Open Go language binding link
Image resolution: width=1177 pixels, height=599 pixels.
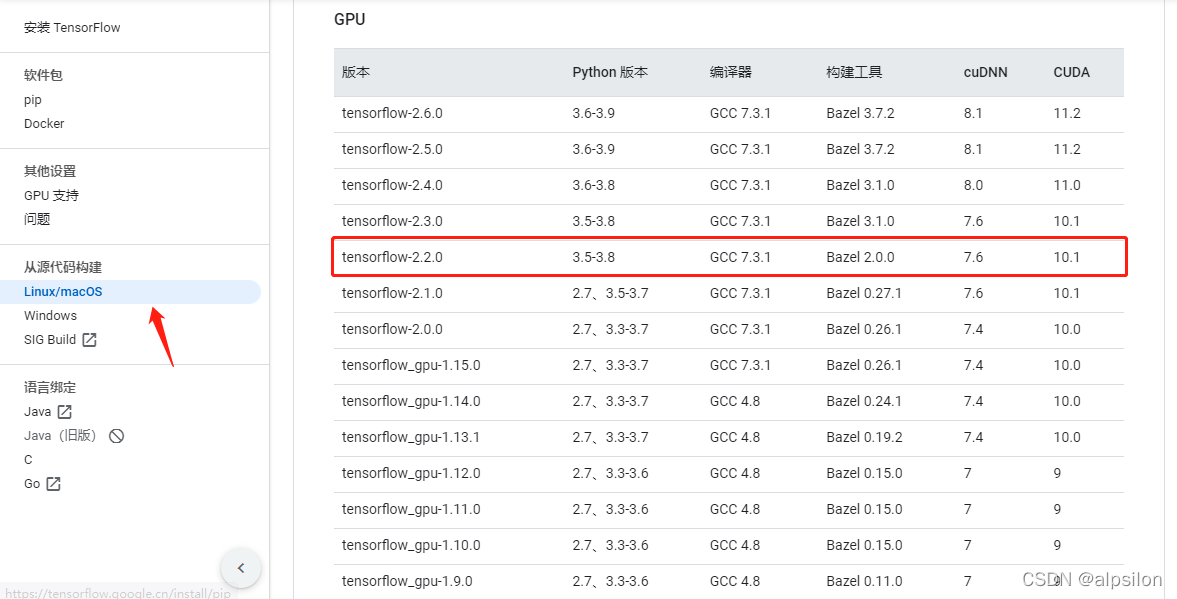[32, 483]
